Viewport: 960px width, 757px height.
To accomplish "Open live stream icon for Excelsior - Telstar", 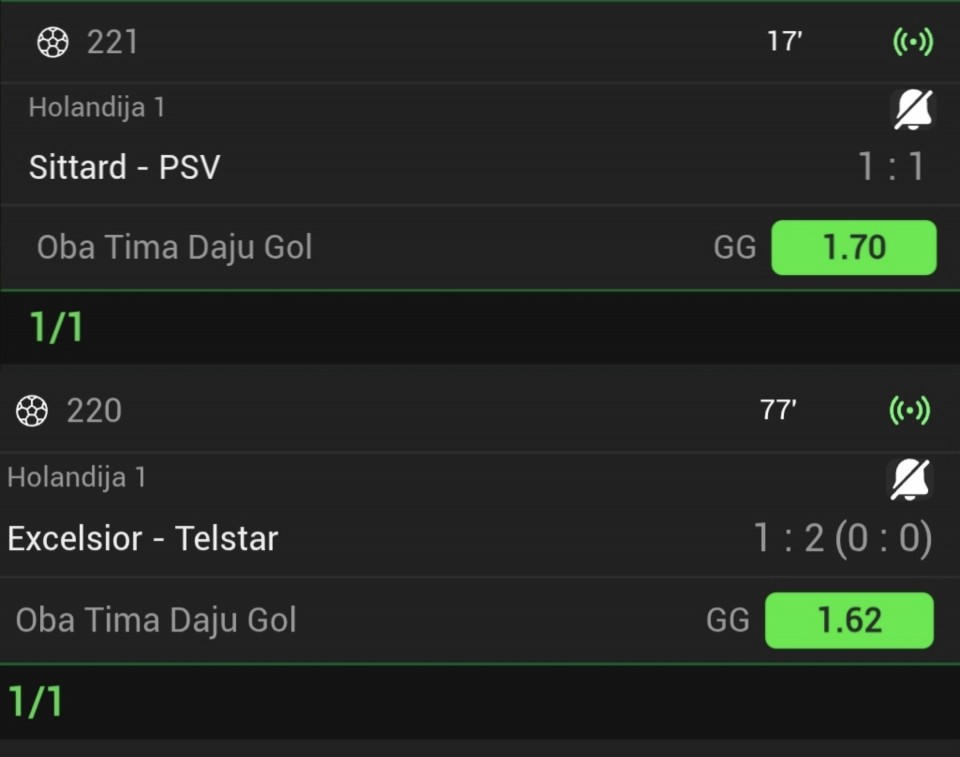I will pyautogui.click(x=910, y=410).
